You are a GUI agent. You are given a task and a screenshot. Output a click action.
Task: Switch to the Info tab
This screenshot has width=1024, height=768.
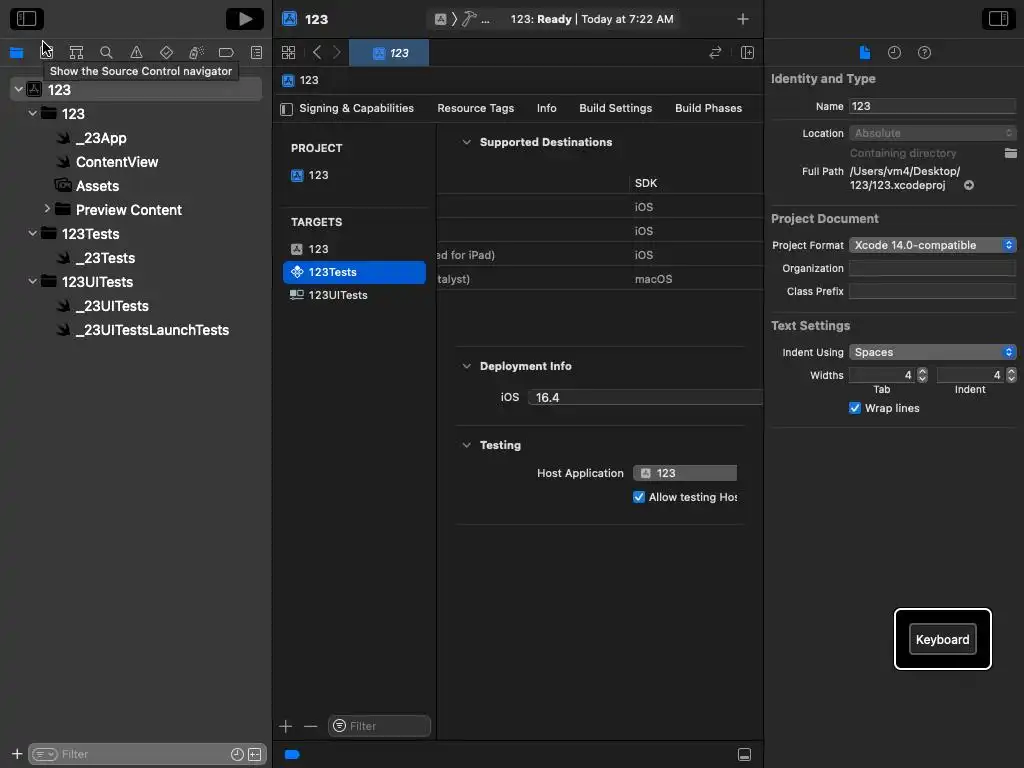pos(547,108)
